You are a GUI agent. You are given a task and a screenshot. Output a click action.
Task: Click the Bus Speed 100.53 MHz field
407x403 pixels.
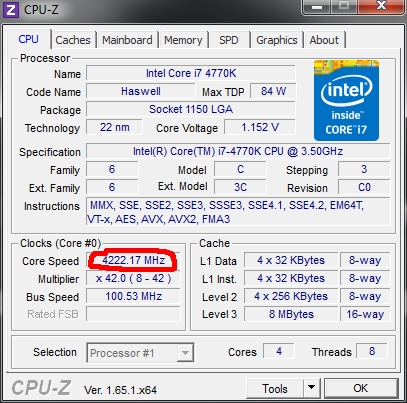click(x=133, y=296)
